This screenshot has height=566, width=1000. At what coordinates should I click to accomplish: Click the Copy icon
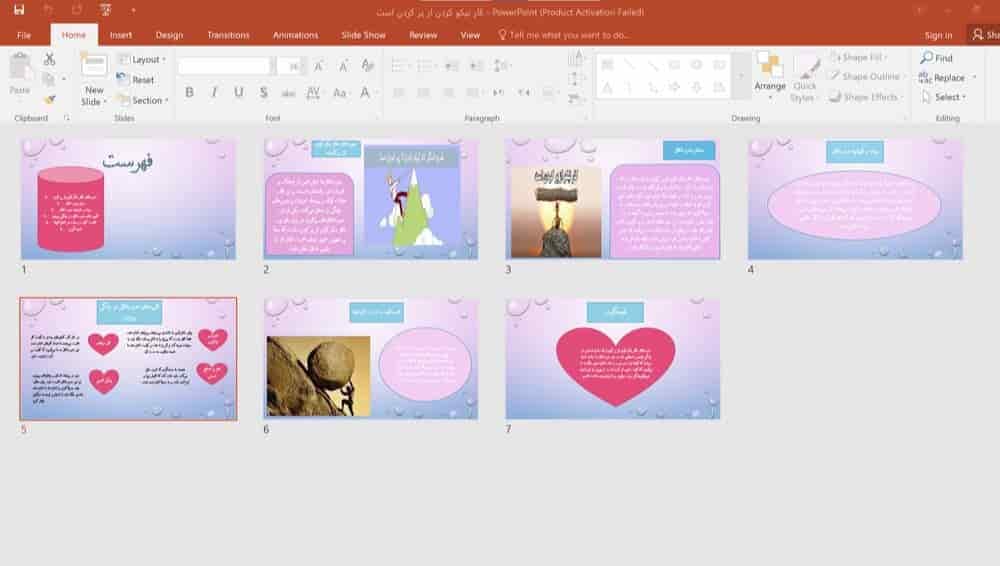(48, 79)
